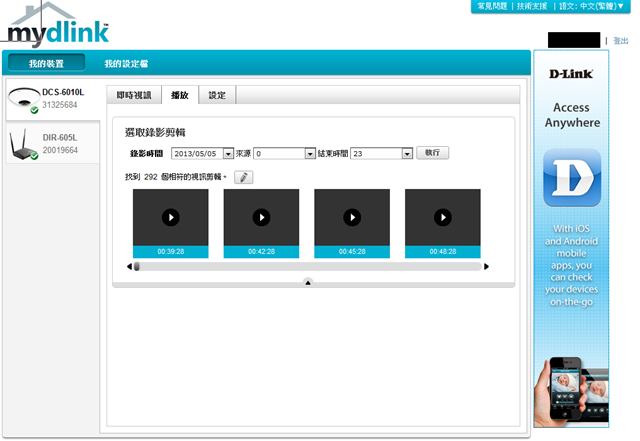
Task: Click the 選取錄影剪輯 heading
Action: click(x=155, y=133)
